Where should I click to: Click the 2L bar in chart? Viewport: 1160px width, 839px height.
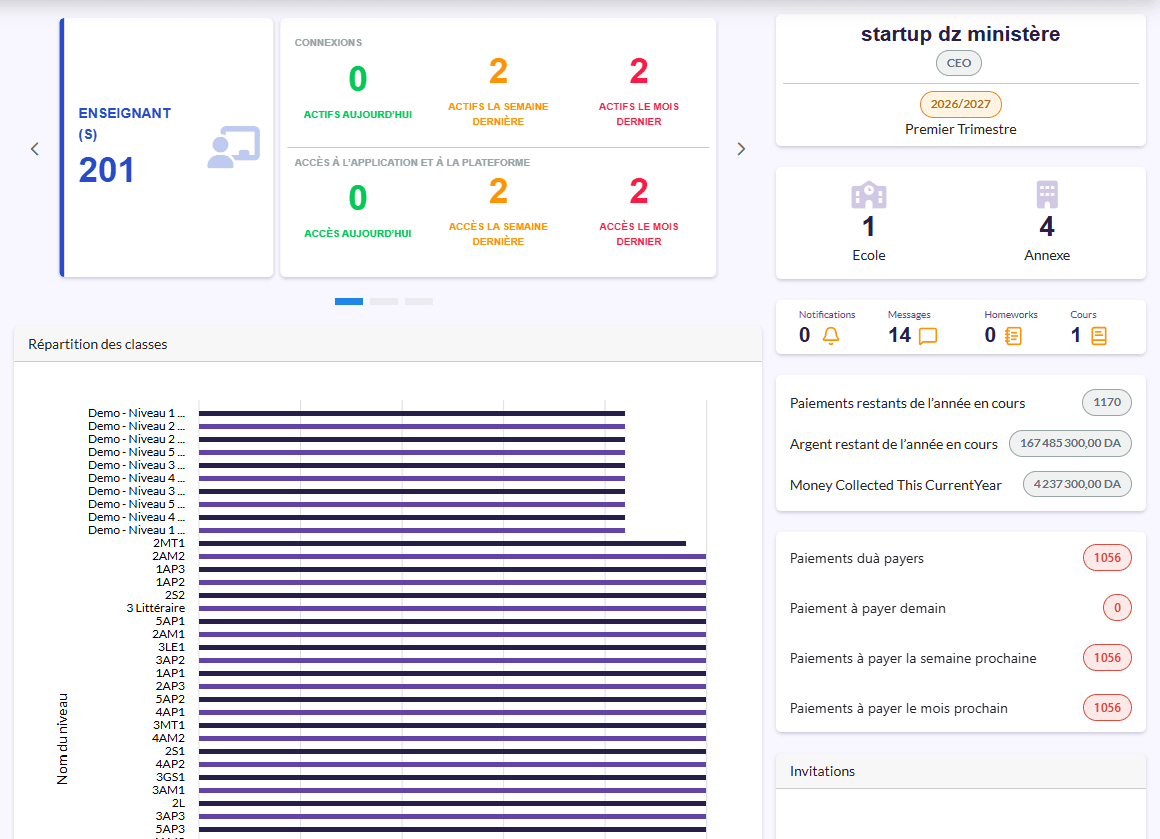(x=452, y=803)
